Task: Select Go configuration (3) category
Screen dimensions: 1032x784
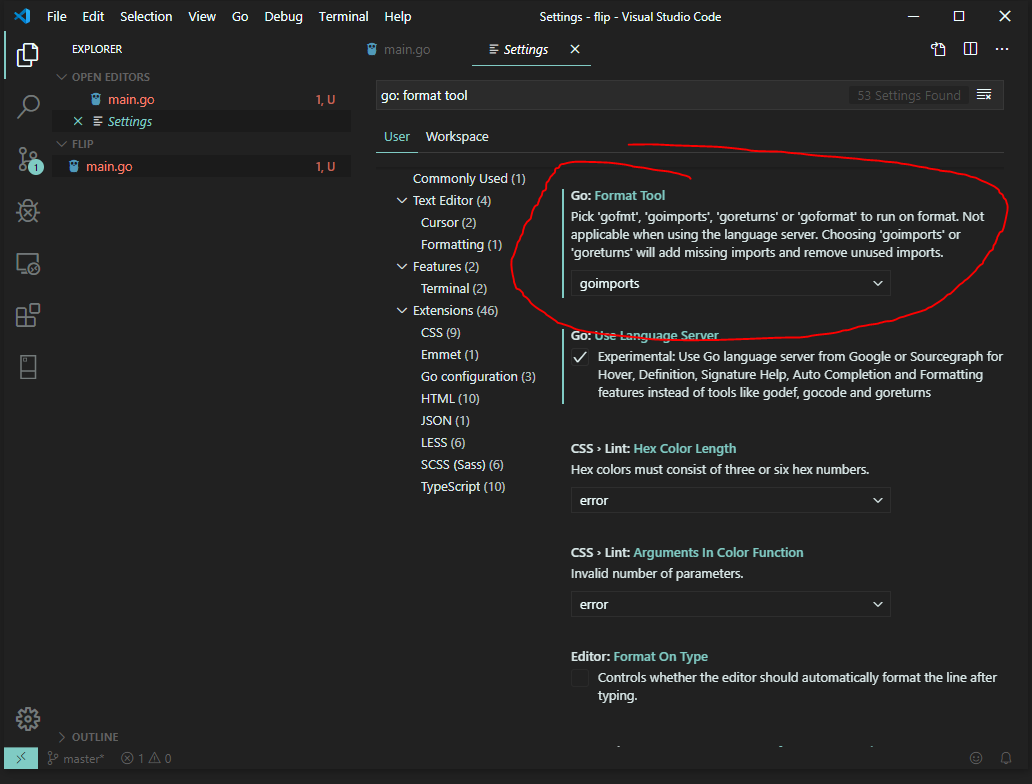Action: [x=478, y=377]
